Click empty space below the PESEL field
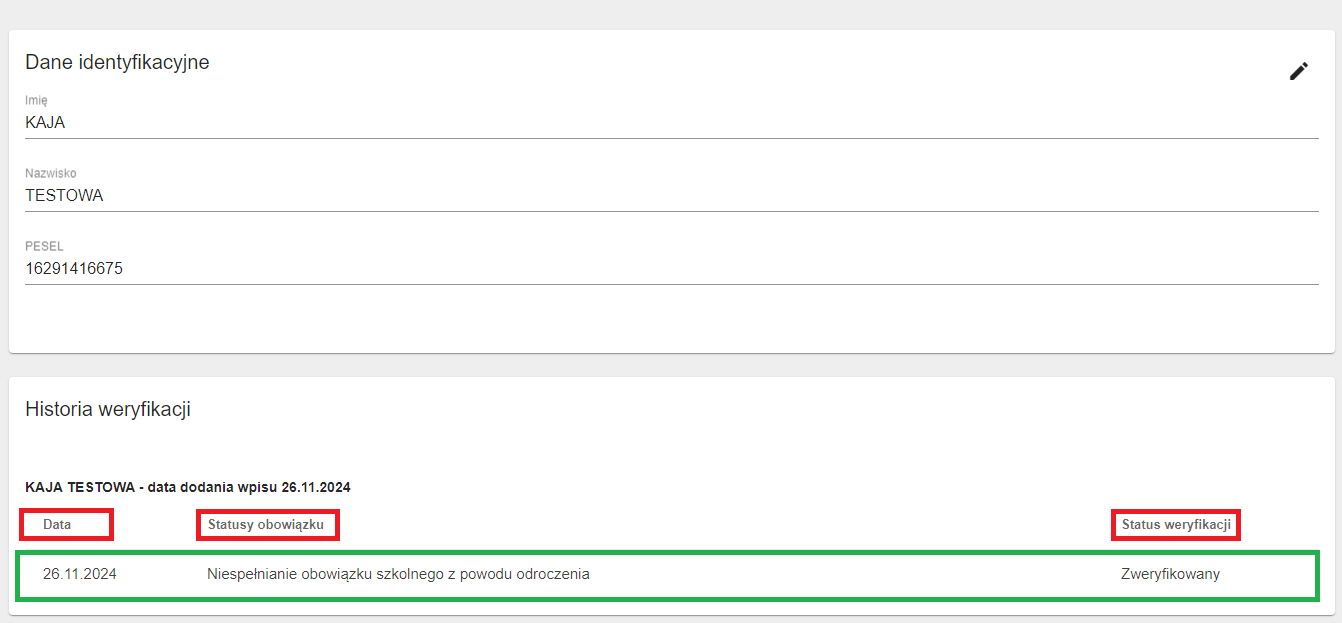The height and width of the screenshot is (623, 1342). pos(600,320)
